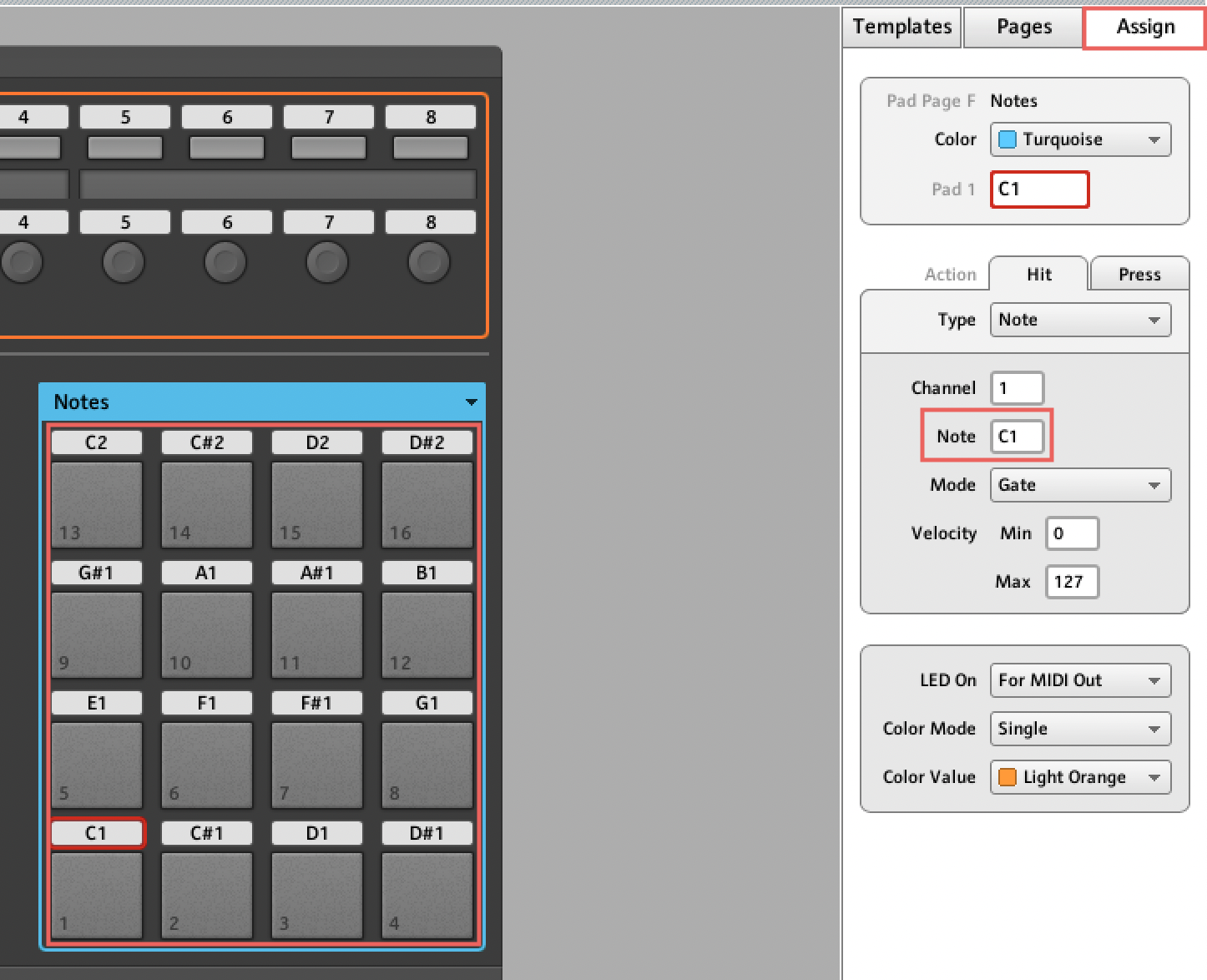Viewport: 1207px width, 980px height.
Task: Open the Turquoise color dropdown
Action: tap(1080, 139)
